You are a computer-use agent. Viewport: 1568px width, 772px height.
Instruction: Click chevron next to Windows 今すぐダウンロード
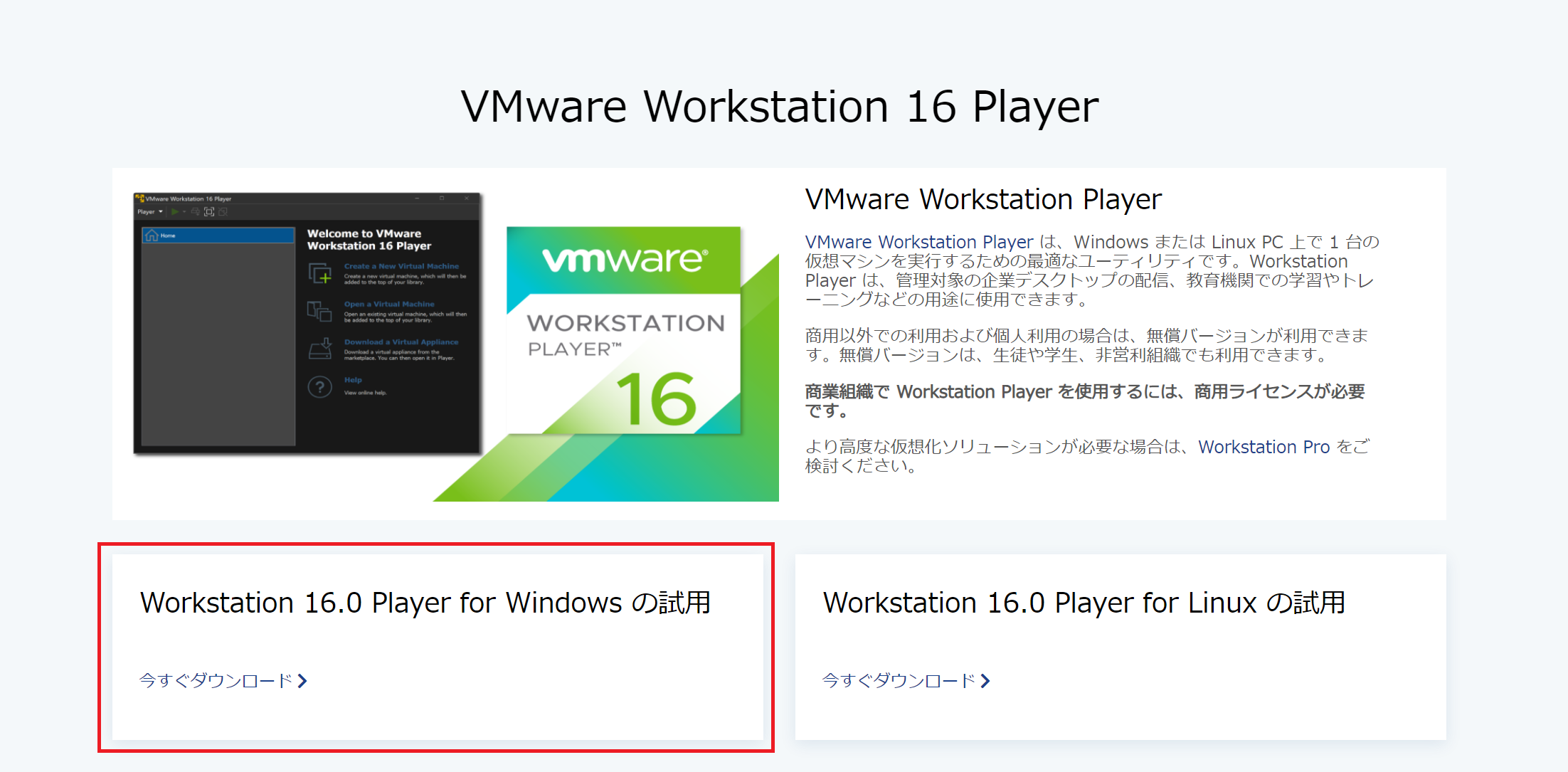tap(302, 681)
